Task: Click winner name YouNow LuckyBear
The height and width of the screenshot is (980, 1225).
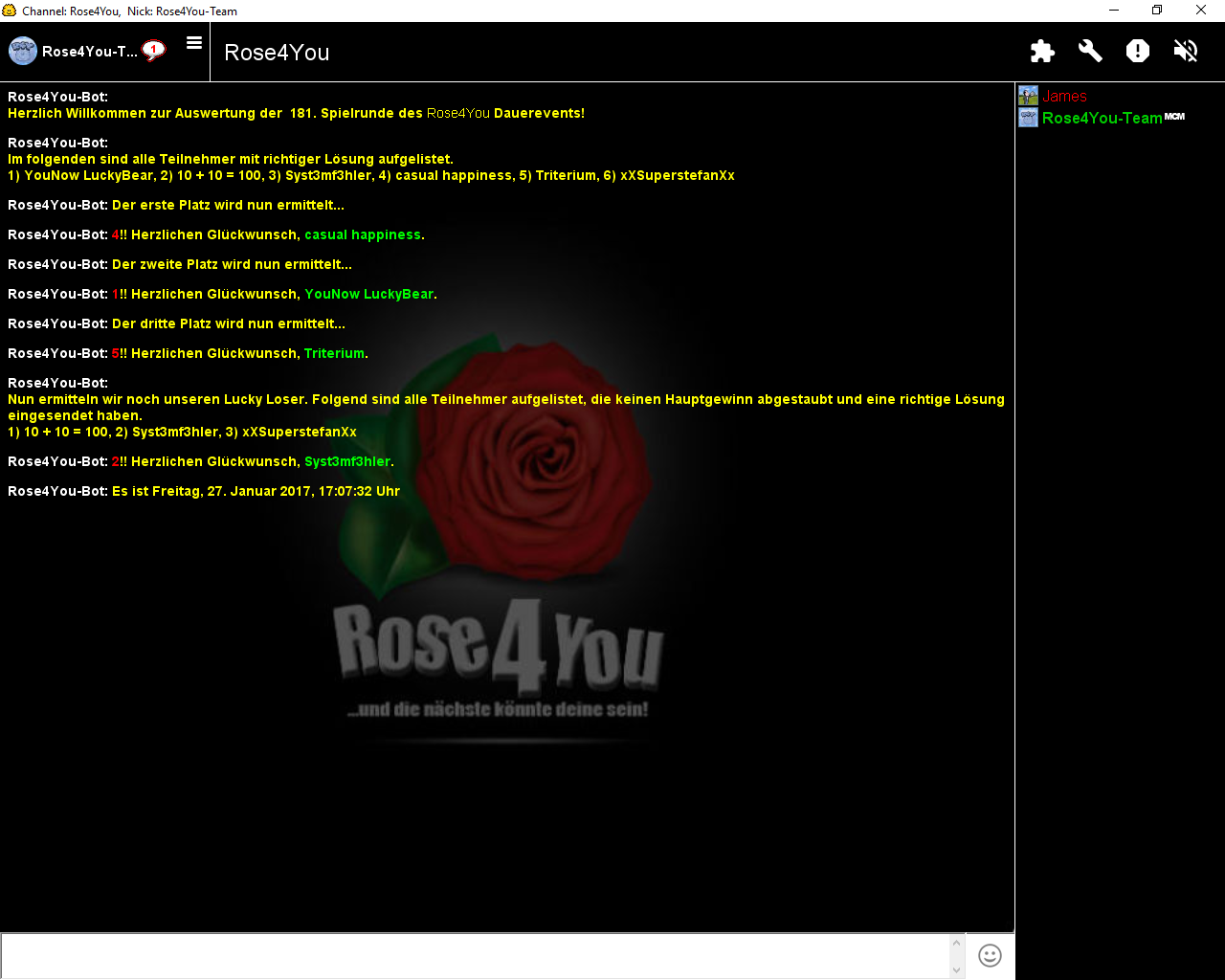Action: click(368, 294)
